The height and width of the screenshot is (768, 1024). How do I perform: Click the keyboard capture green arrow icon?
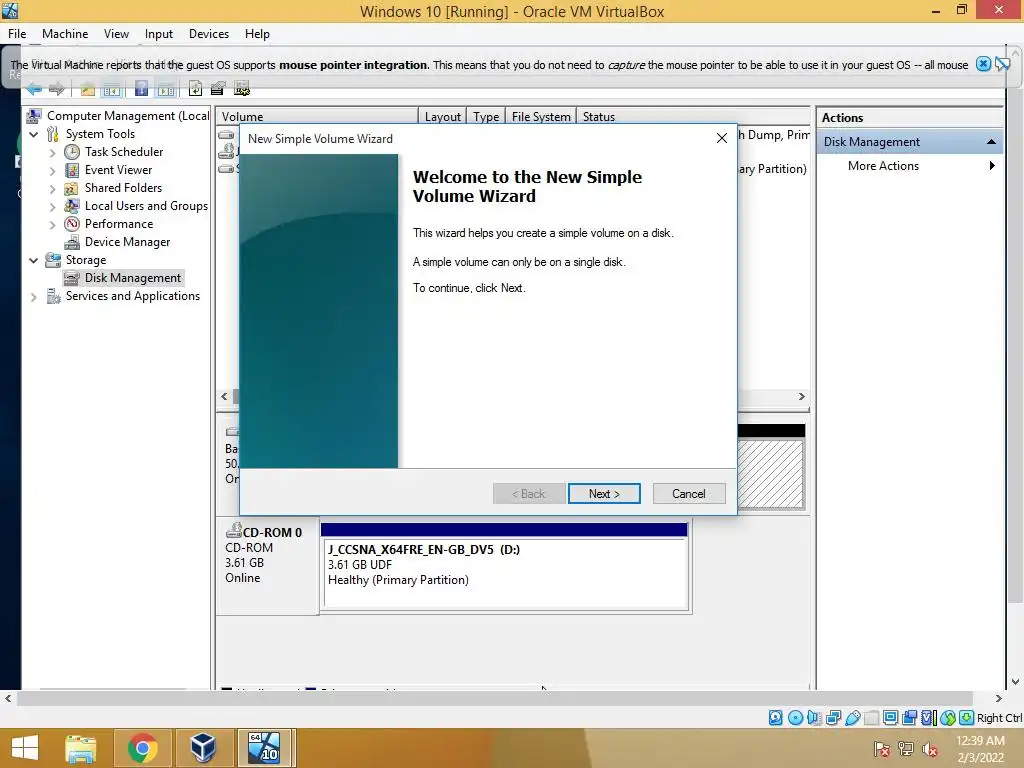967,718
